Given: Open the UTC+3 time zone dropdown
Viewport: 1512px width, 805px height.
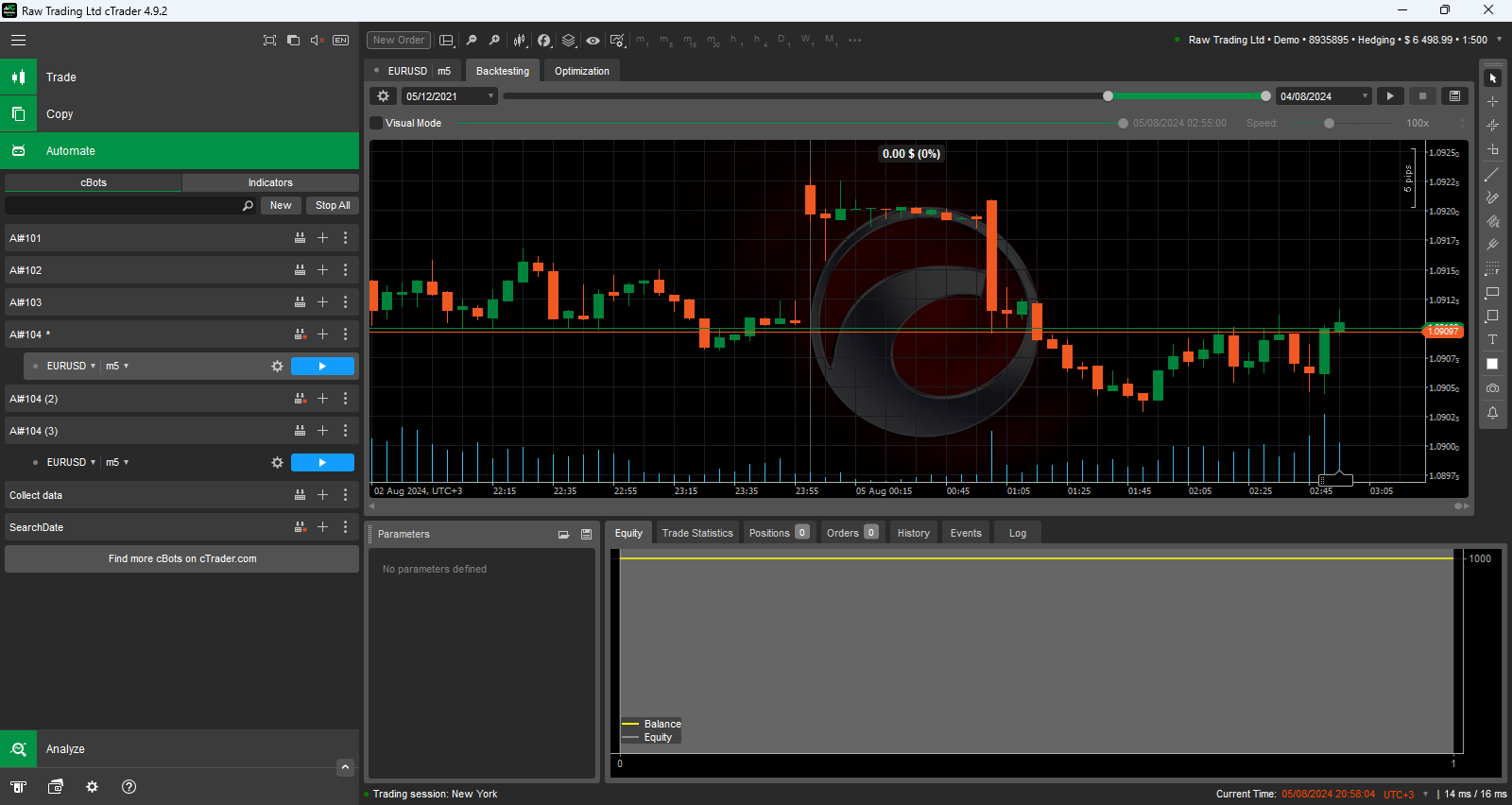Looking at the screenshot, I should (1405, 795).
